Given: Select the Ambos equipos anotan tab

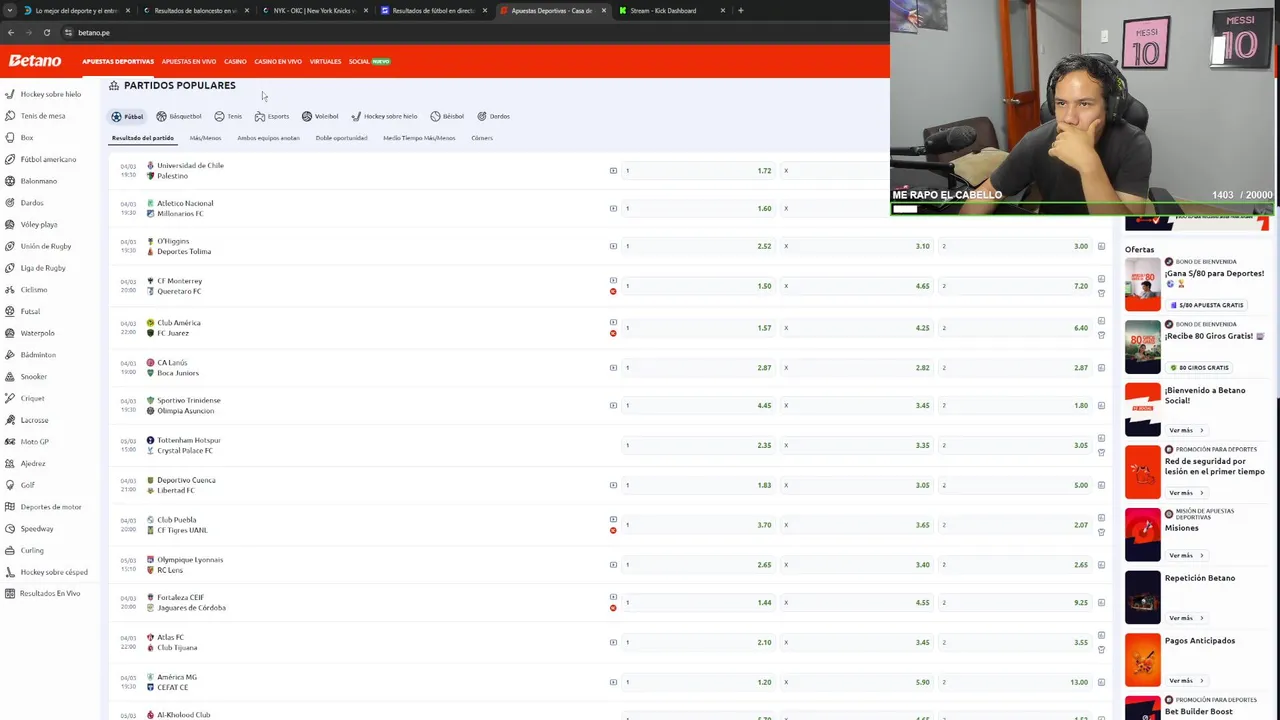Looking at the screenshot, I should coord(268,138).
